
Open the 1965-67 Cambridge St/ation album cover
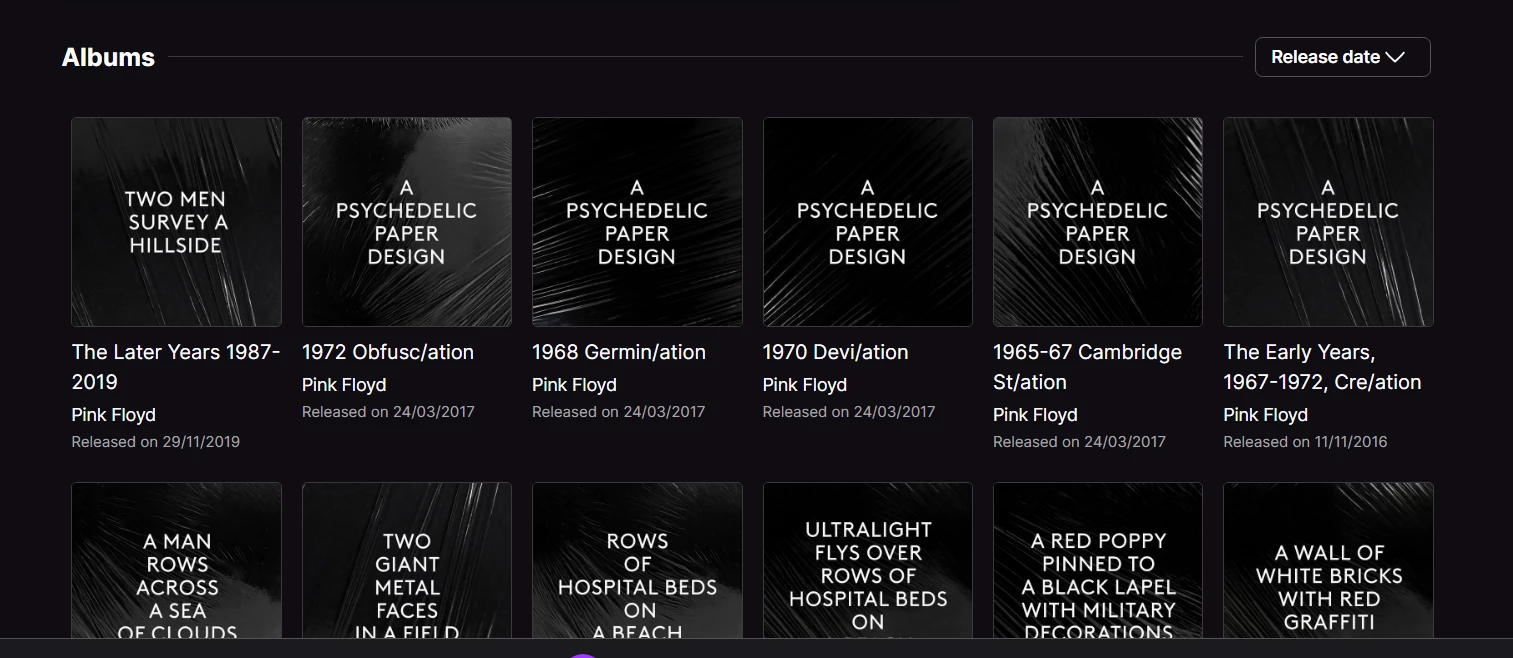pyautogui.click(x=1098, y=222)
